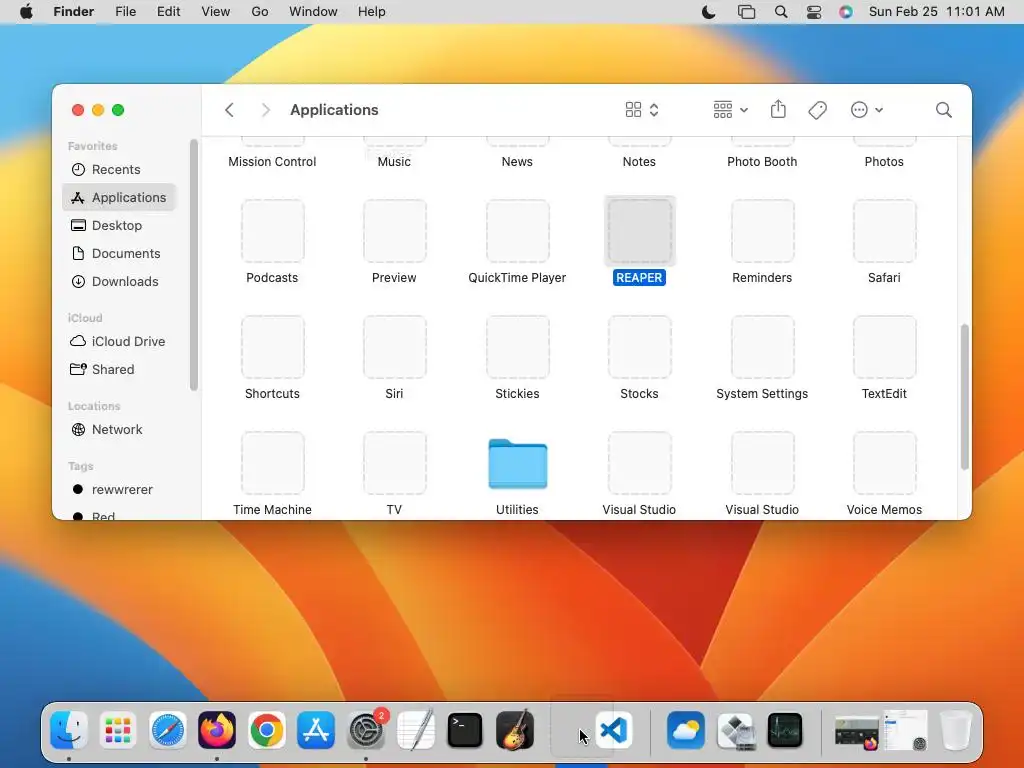Open the More actions dropdown
This screenshot has width=1024, height=768.
coord(867,110)
